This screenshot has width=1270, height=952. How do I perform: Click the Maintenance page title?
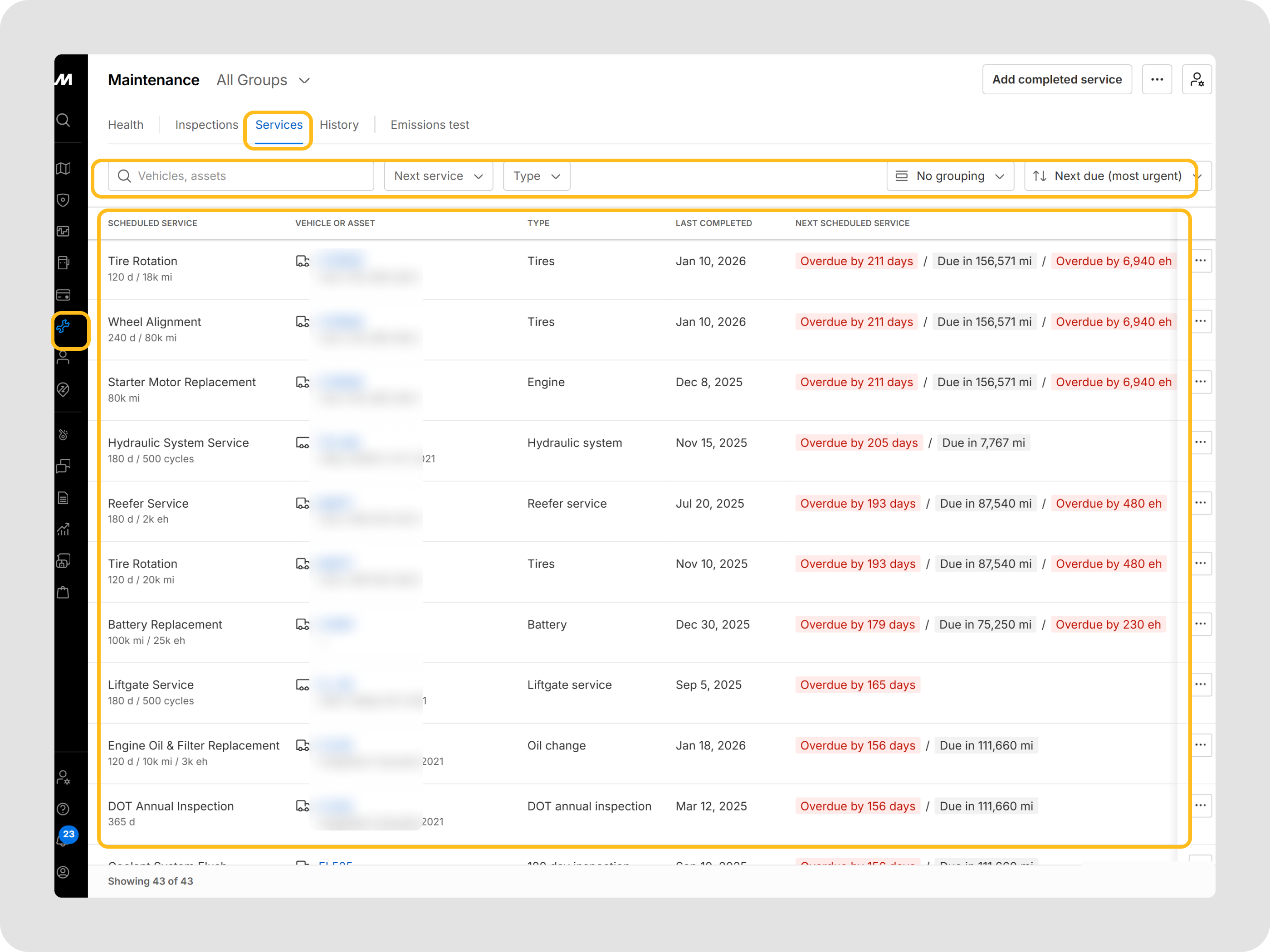coord(153,80)
